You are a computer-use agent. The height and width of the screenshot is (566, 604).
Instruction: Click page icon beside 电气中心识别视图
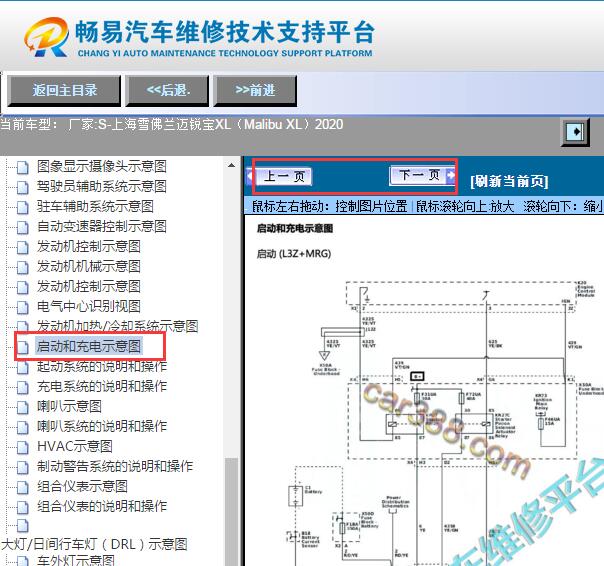pyautogui.click(x=23, y=307)
